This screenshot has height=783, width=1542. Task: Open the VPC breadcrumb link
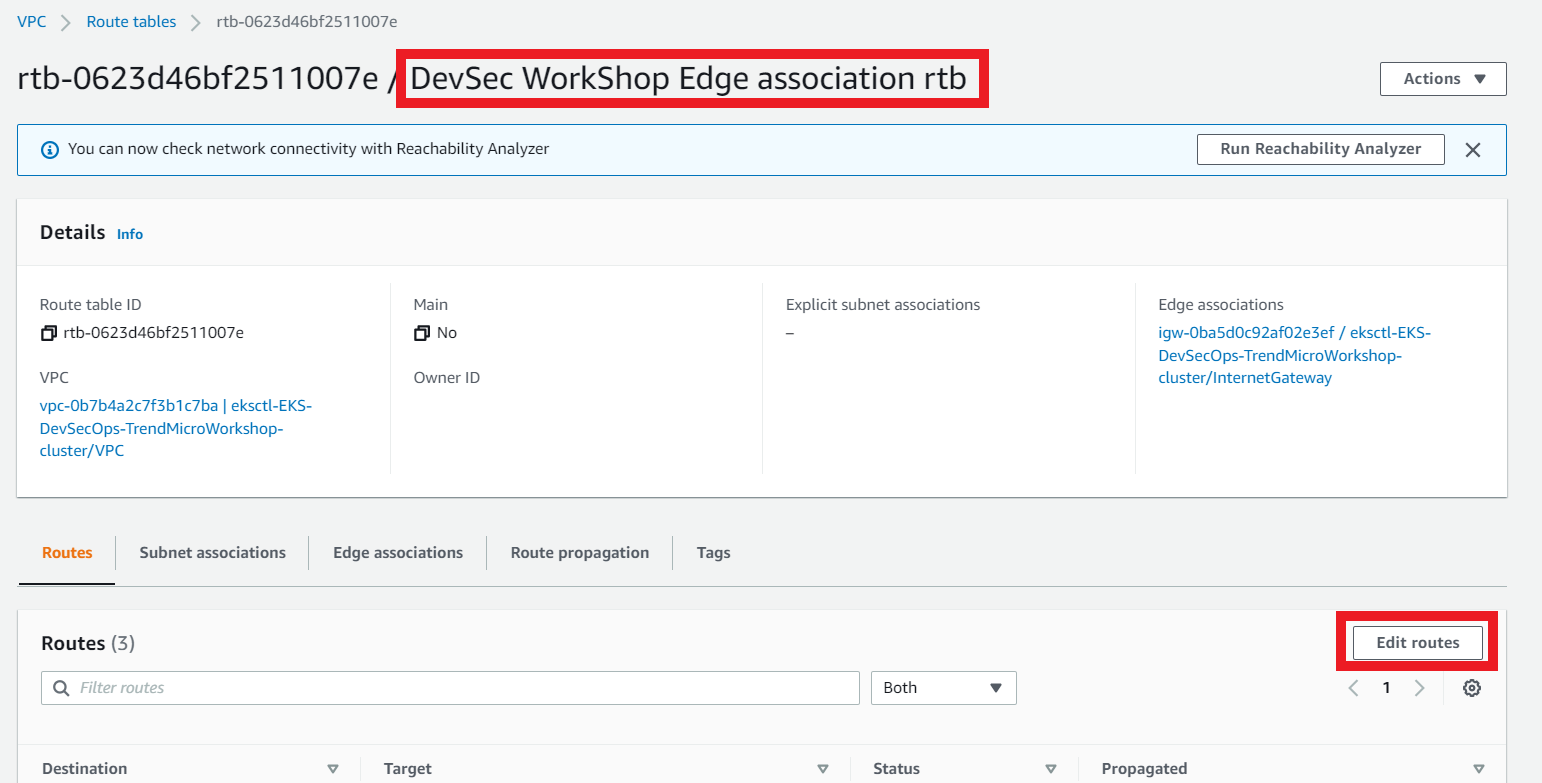coord(32,21)
